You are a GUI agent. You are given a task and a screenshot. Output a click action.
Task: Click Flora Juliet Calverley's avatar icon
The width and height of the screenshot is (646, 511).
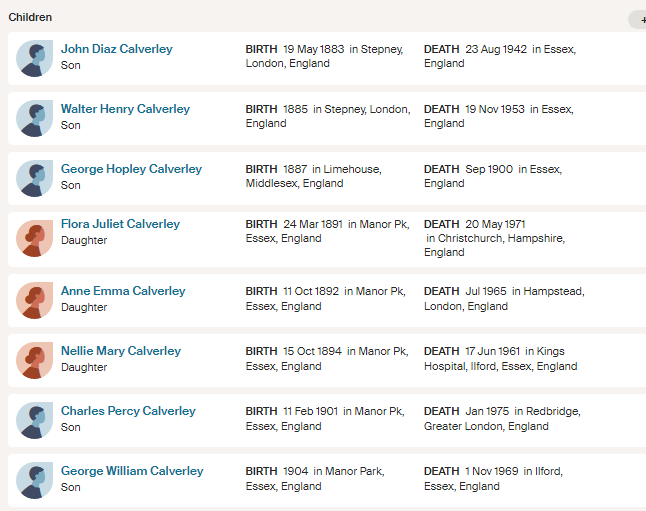(x=34, y=238)
